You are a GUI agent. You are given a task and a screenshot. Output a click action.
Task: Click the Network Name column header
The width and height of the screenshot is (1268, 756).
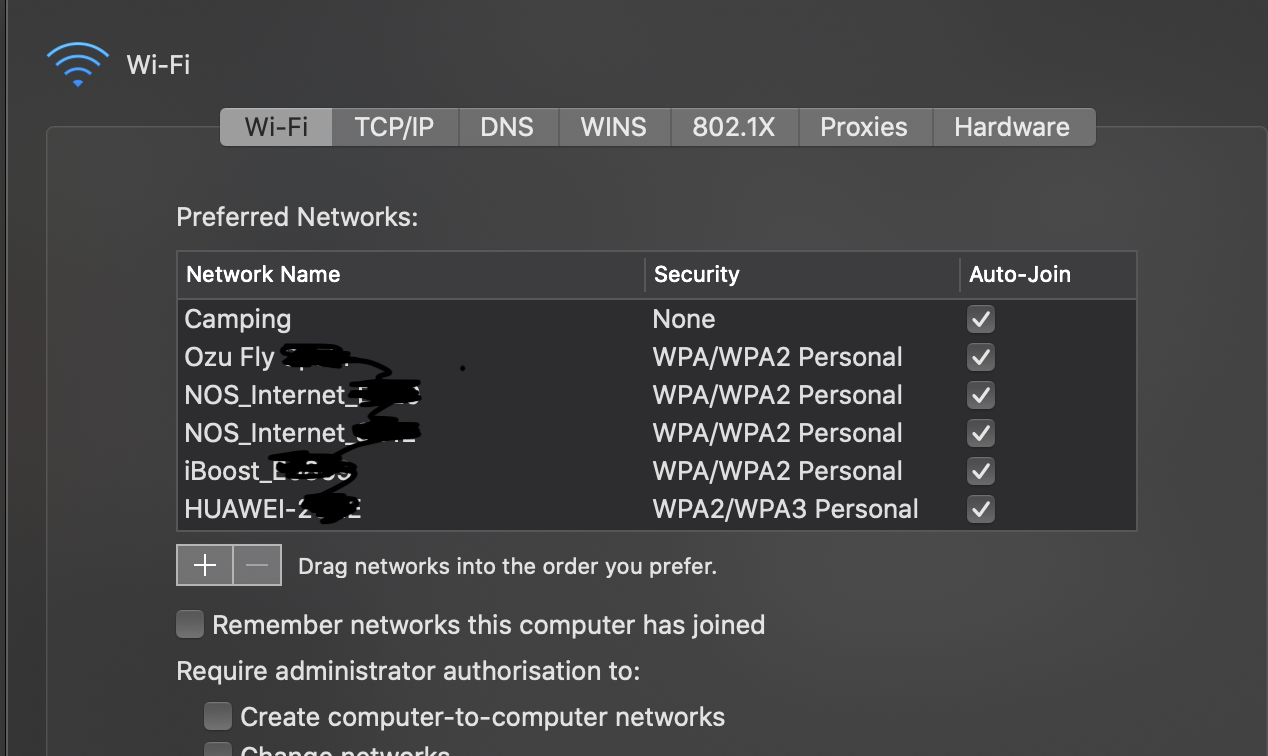coord(263,274)
